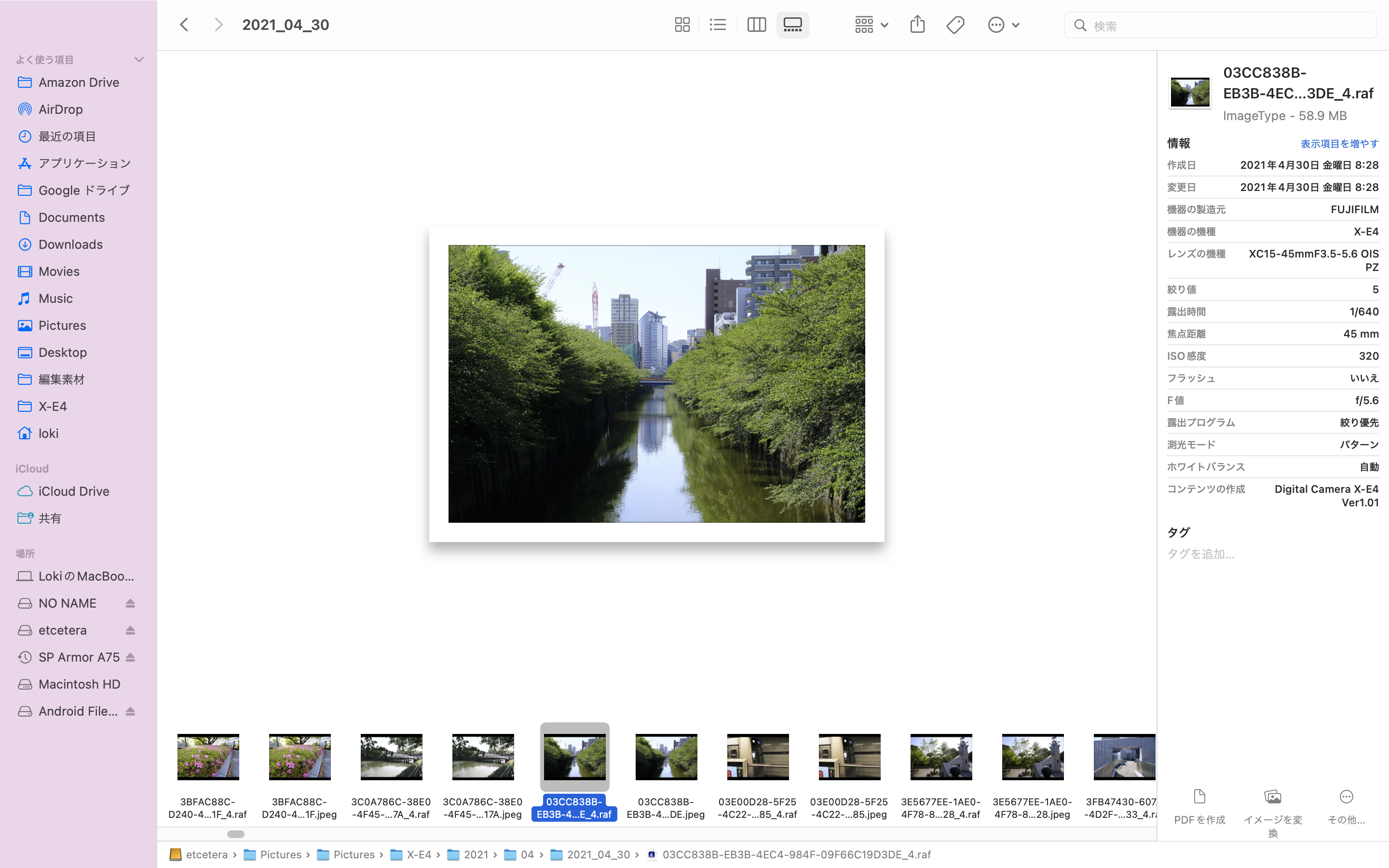Switch to list view
Viewport: 1389px width, 868px height.
coord(718,25)
